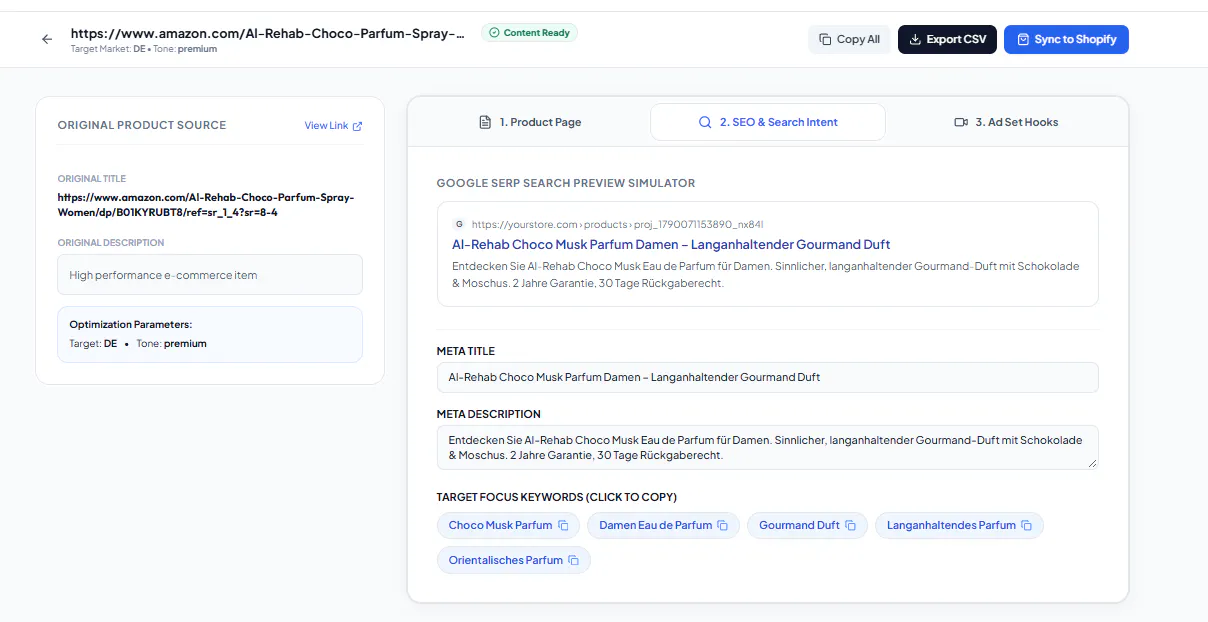Copy icon on Langanhaltendes Parfum chip

[x=1026, y=525]
